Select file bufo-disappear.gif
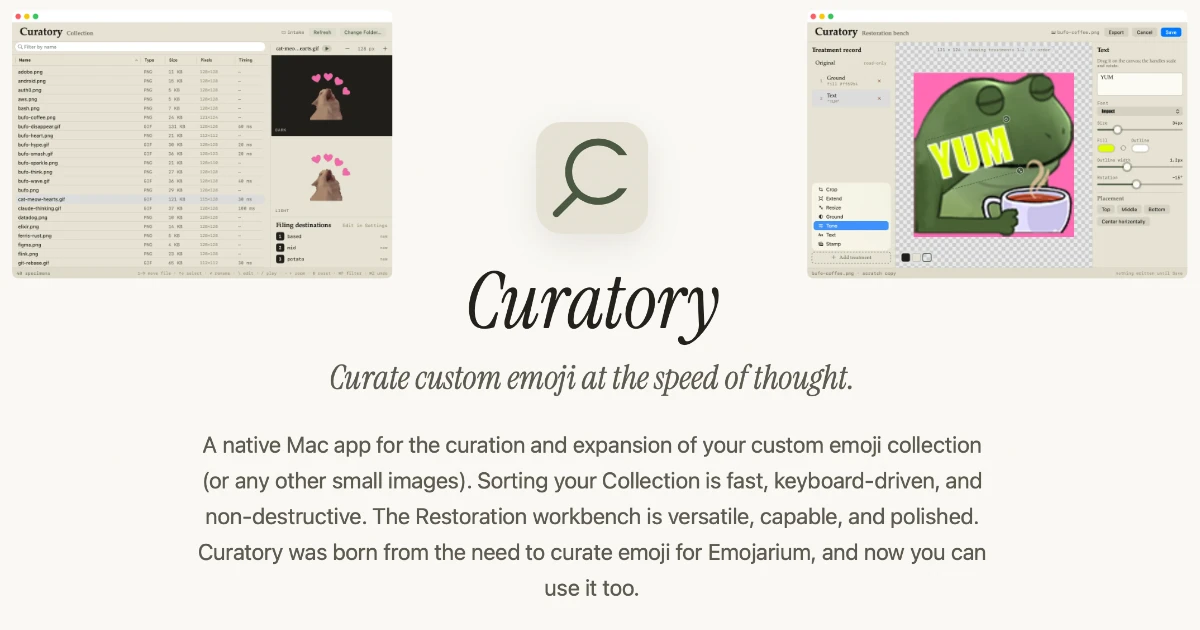Image resolution: width=1200 pixels, height=630 pixels. point(39,126)
